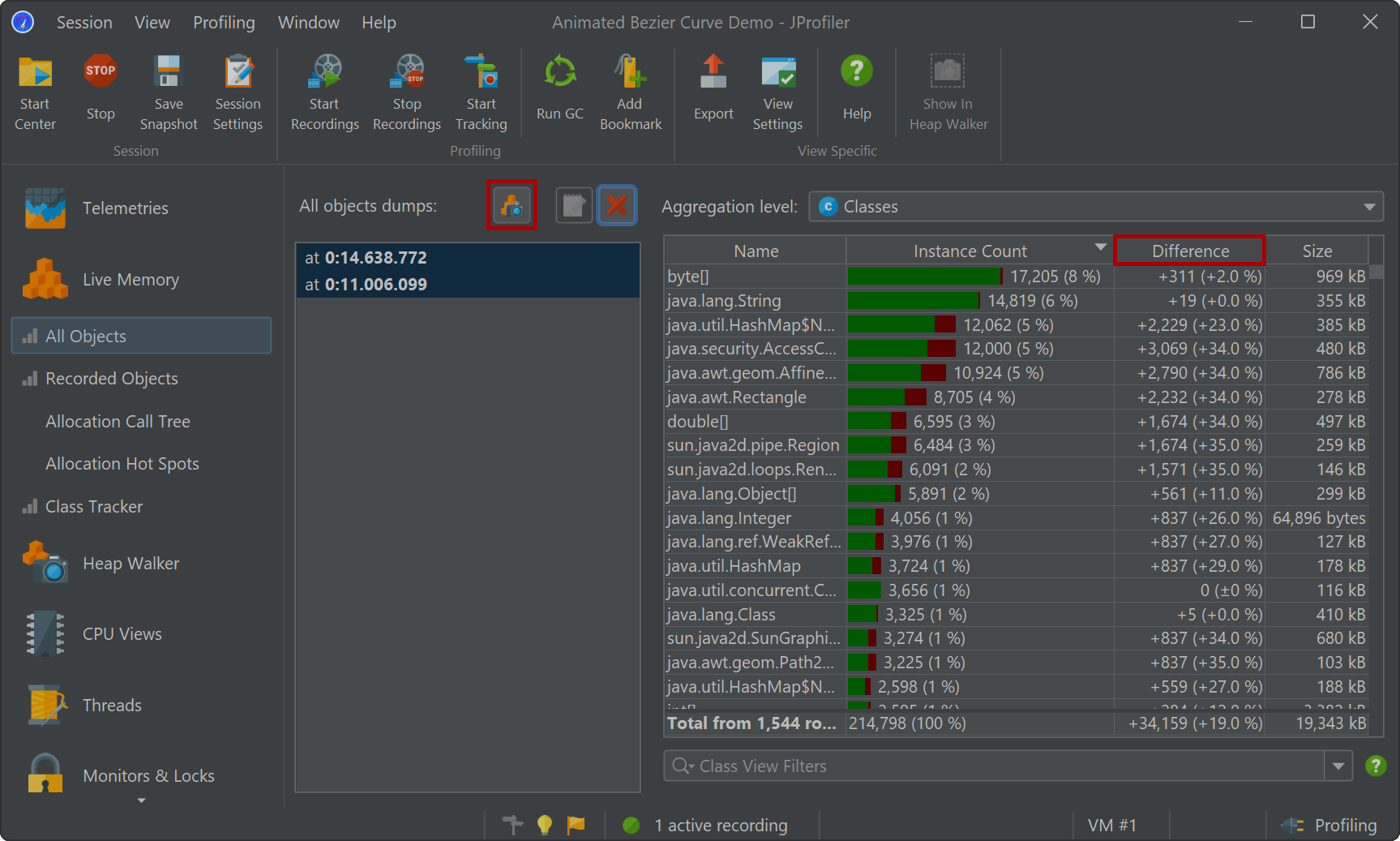Select the java.lang.Class row

(1017, 615)
